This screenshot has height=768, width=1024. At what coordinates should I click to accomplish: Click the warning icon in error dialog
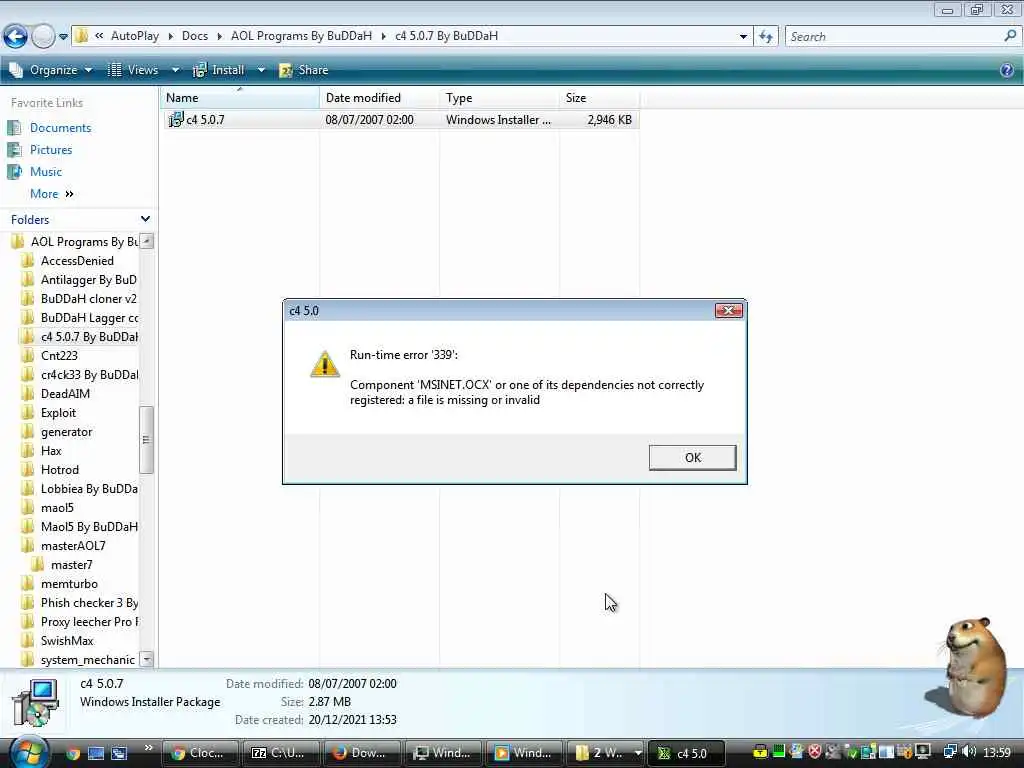[x=325, y=364]
